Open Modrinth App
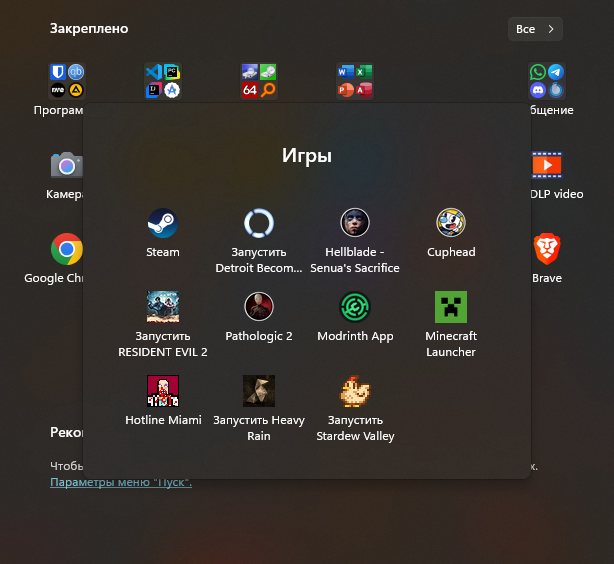The image size is (614, 564). [x=355, y=307]
